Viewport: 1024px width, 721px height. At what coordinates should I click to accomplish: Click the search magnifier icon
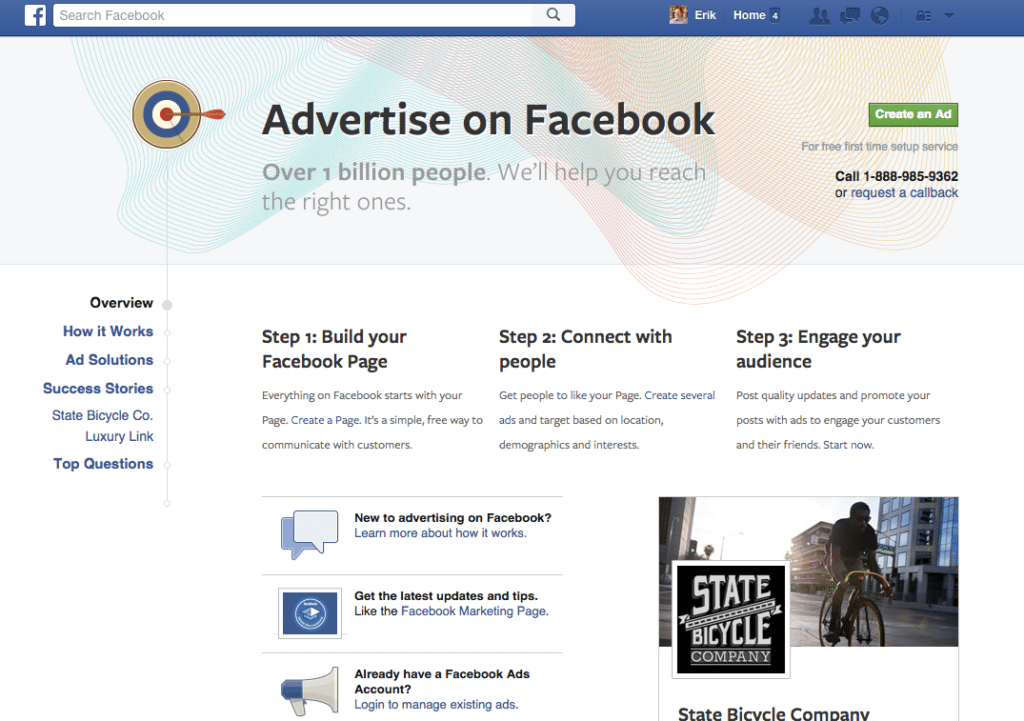553,15
